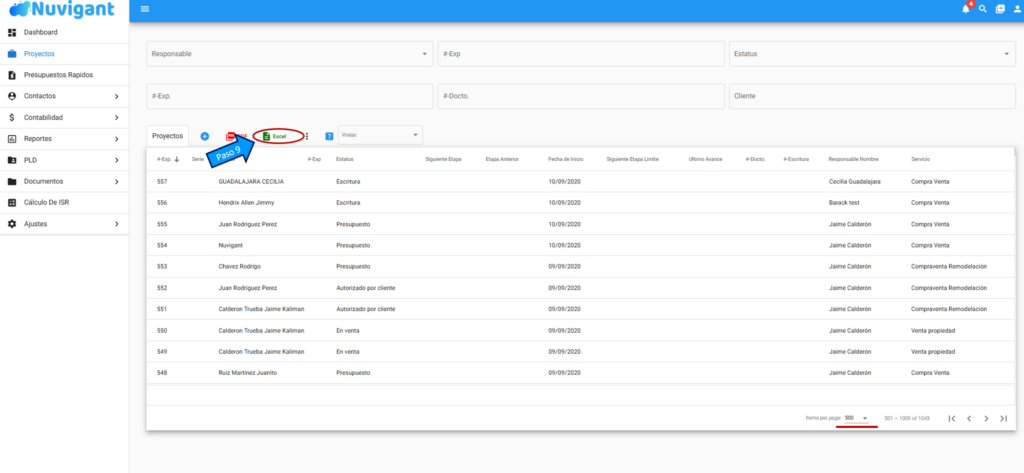Select the Ruiz Martinez Juanito row 548

click(x=581, y=372)
